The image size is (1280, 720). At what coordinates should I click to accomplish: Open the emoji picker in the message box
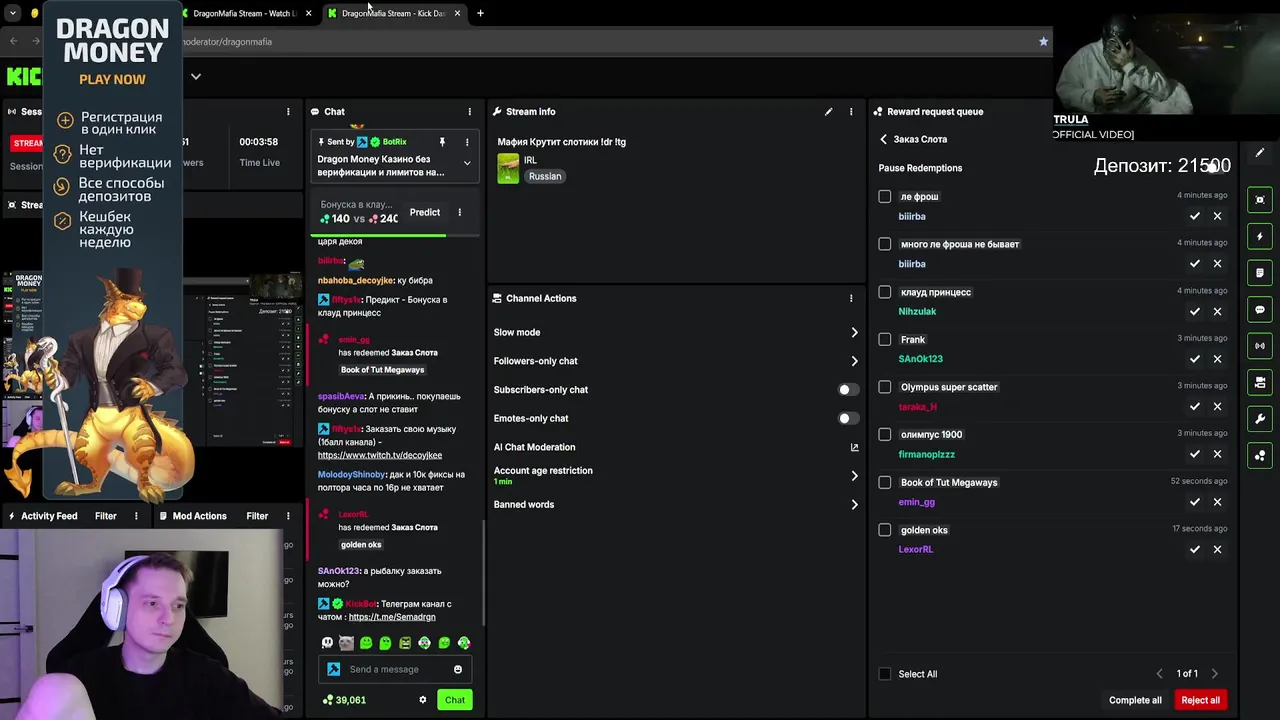458,669
